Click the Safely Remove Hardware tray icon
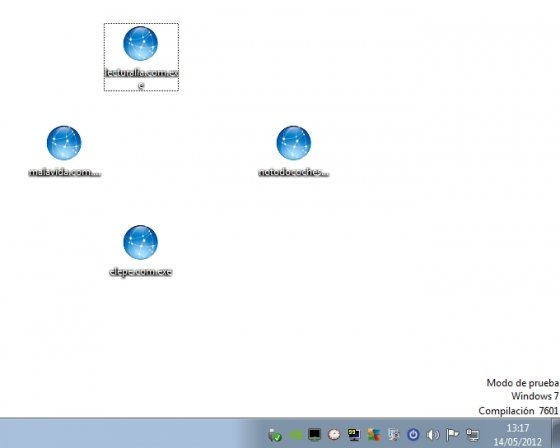 275,435
